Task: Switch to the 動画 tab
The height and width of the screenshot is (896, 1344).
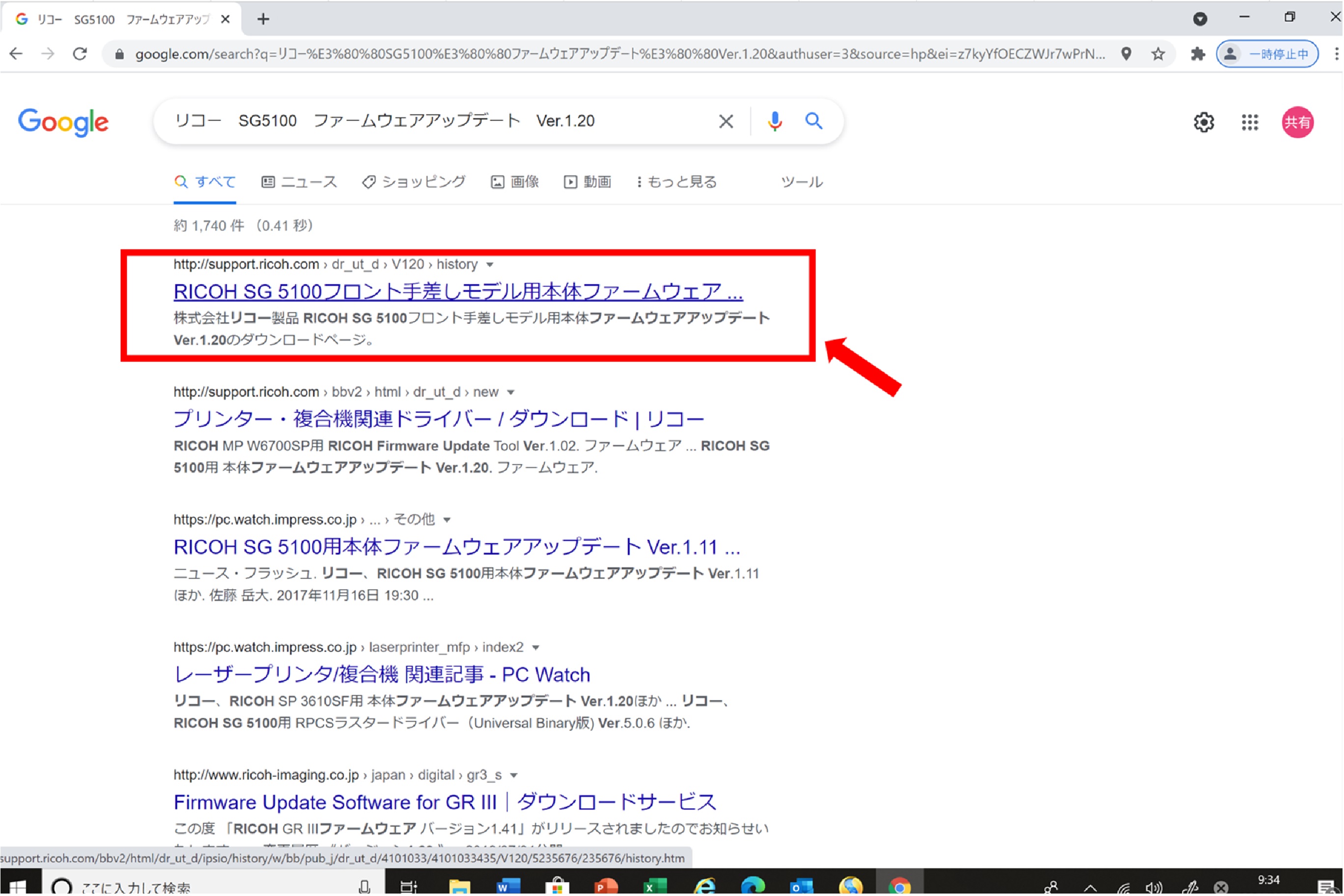Action: [x=588, y=182]
